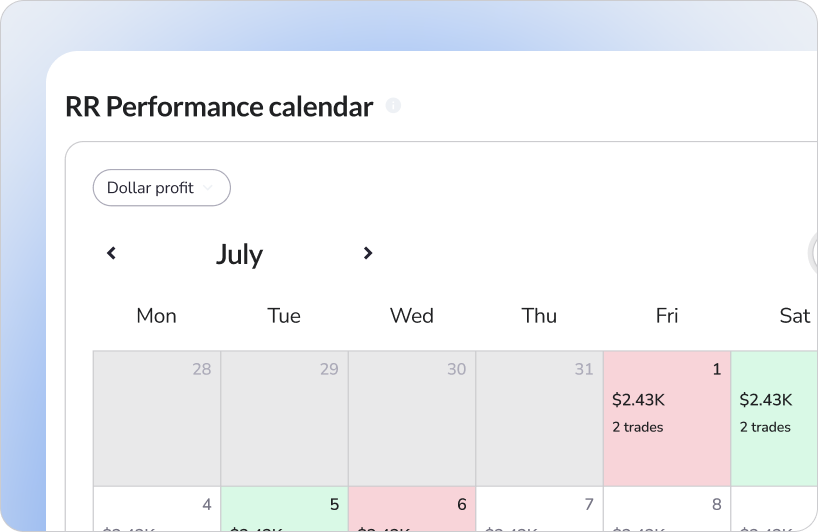Click the chevron in Dollar profit selector
The image size is (818, 532).
[x=208, y=188]
